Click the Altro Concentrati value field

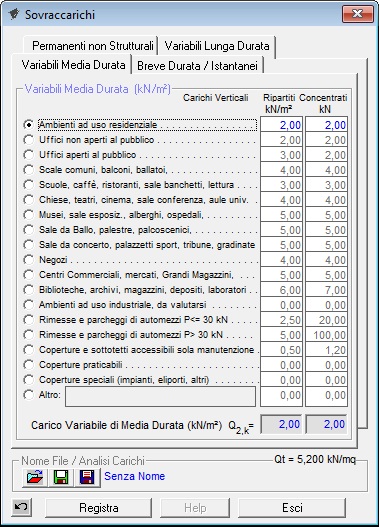click(x=326, y=396)
